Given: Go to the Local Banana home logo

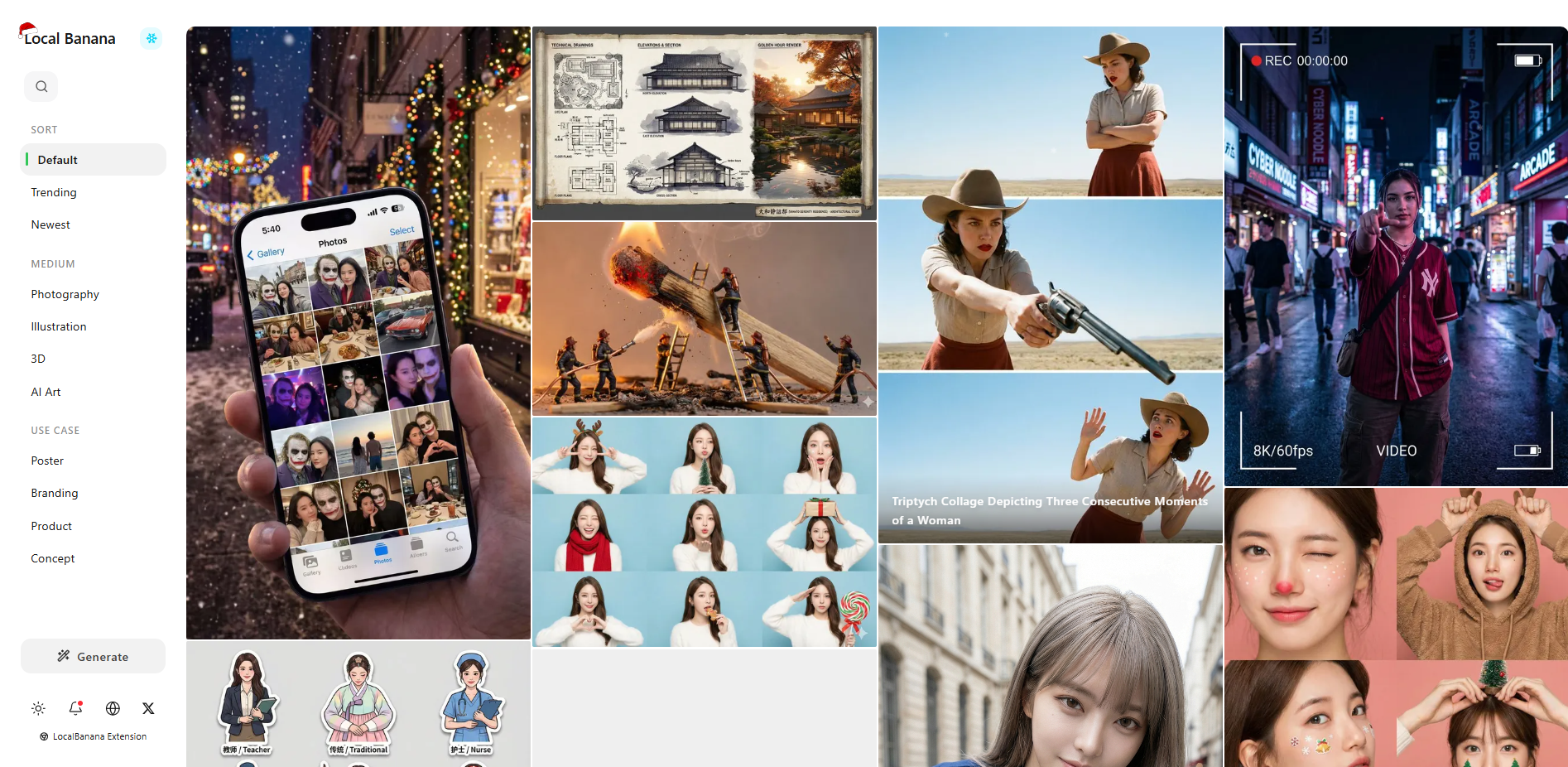Looking at the screenshot, I should point(67,36).
